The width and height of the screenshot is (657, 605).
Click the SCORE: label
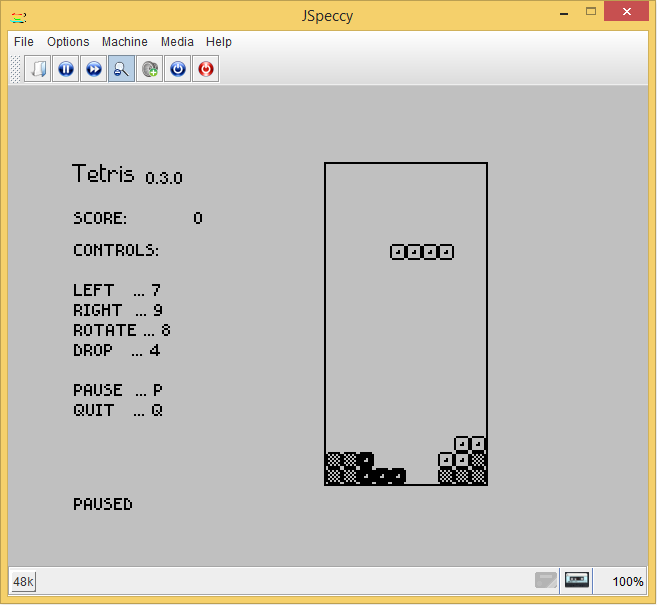tap(100, 218)
